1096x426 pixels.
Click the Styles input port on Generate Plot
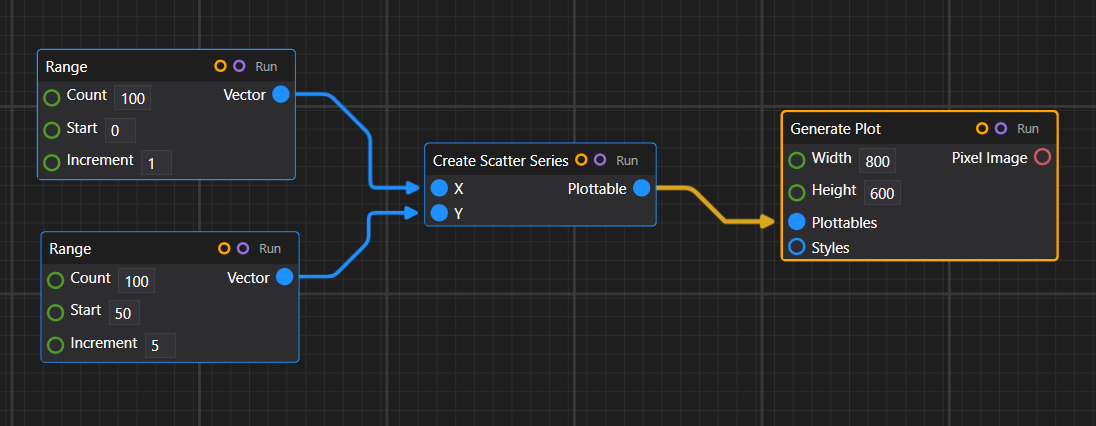click(797, 246)
